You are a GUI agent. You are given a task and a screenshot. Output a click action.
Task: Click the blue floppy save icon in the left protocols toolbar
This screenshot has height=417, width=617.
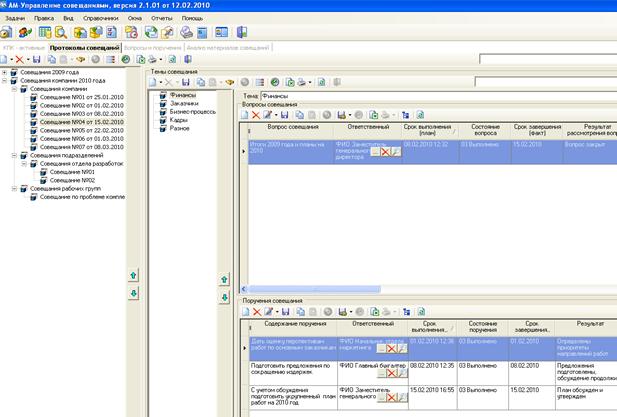pyautogui.click(x=37, y=60)
